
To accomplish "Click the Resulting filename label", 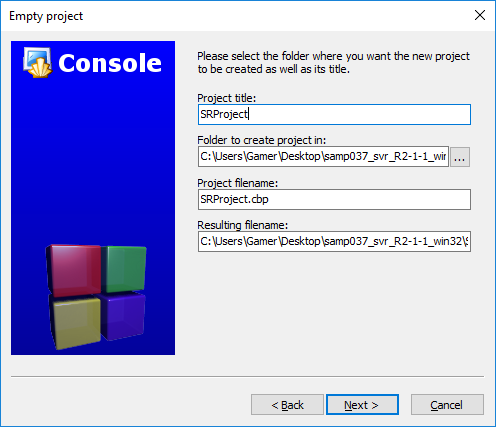I will (242, 225).
